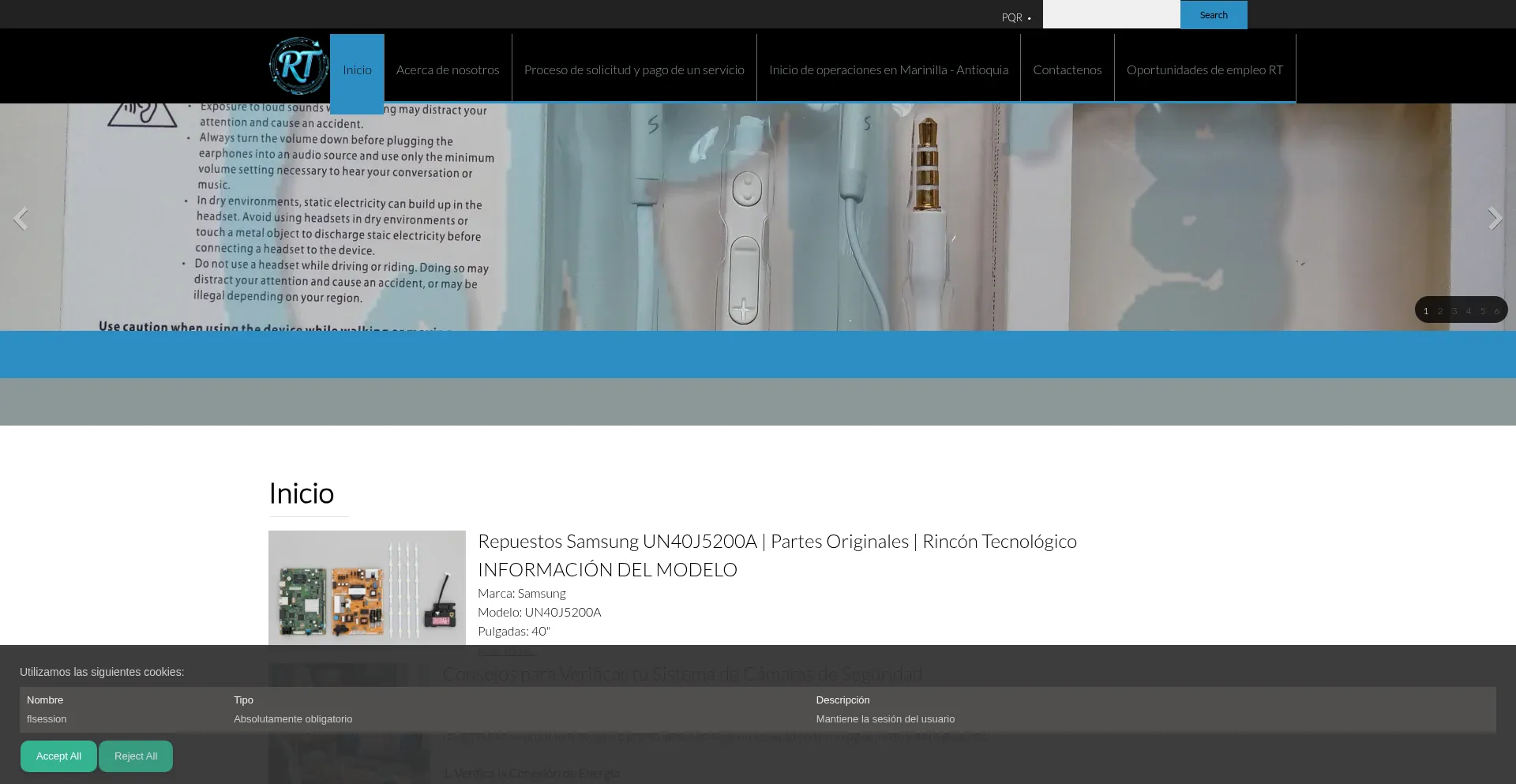The width and height of the screenshot is (1516, 784).
Task: Click the Absolutamente obligatorio cookie type cell
Action: (x=293, y=719)
